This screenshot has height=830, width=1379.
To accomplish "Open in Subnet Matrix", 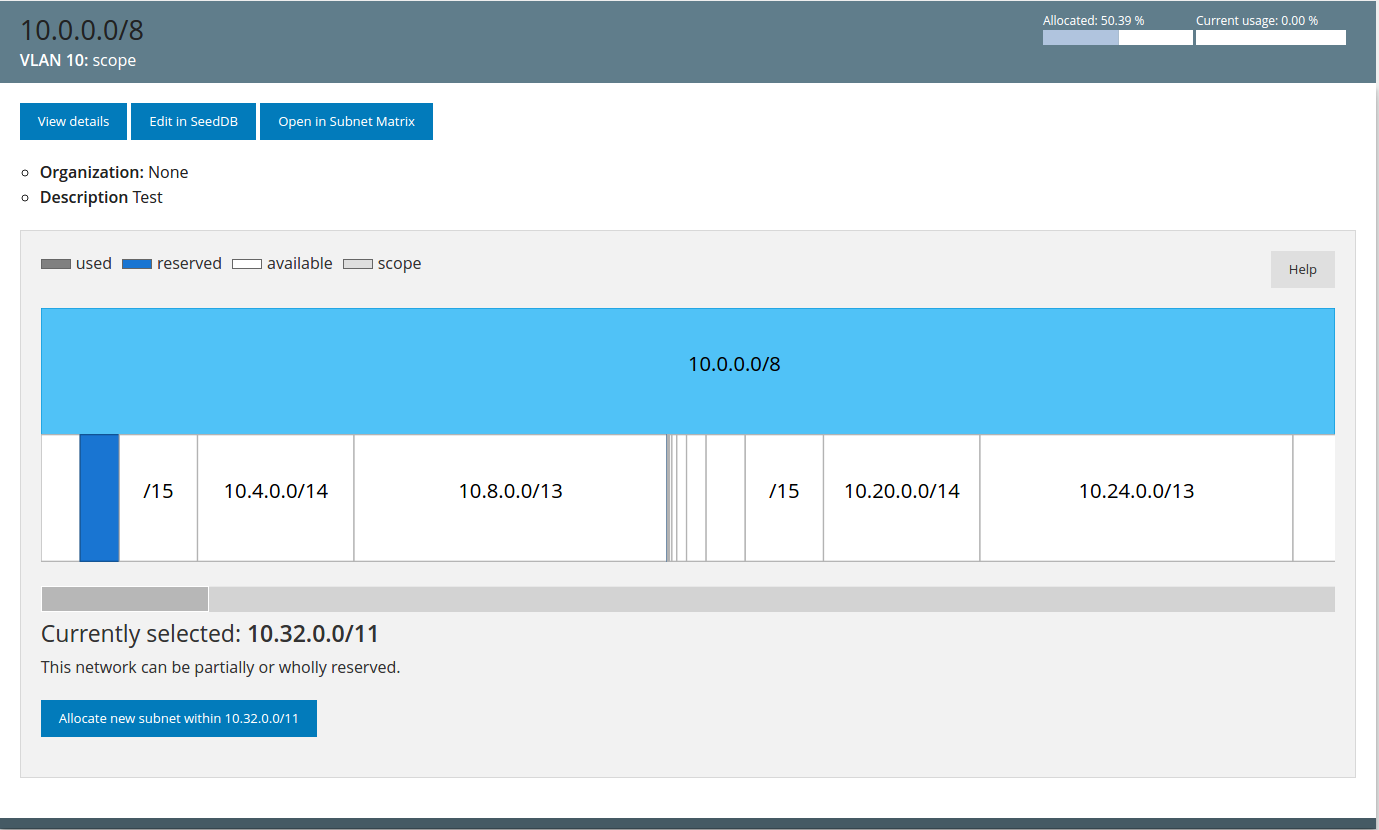I will pyautogui.click(x=346, y=122).
